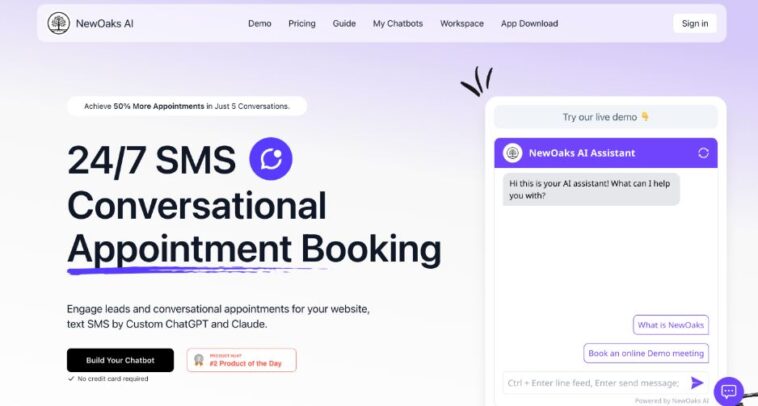Screen dimensions: 758x406
Task: Open the Guide menu item
Action: tap(344, 24)
